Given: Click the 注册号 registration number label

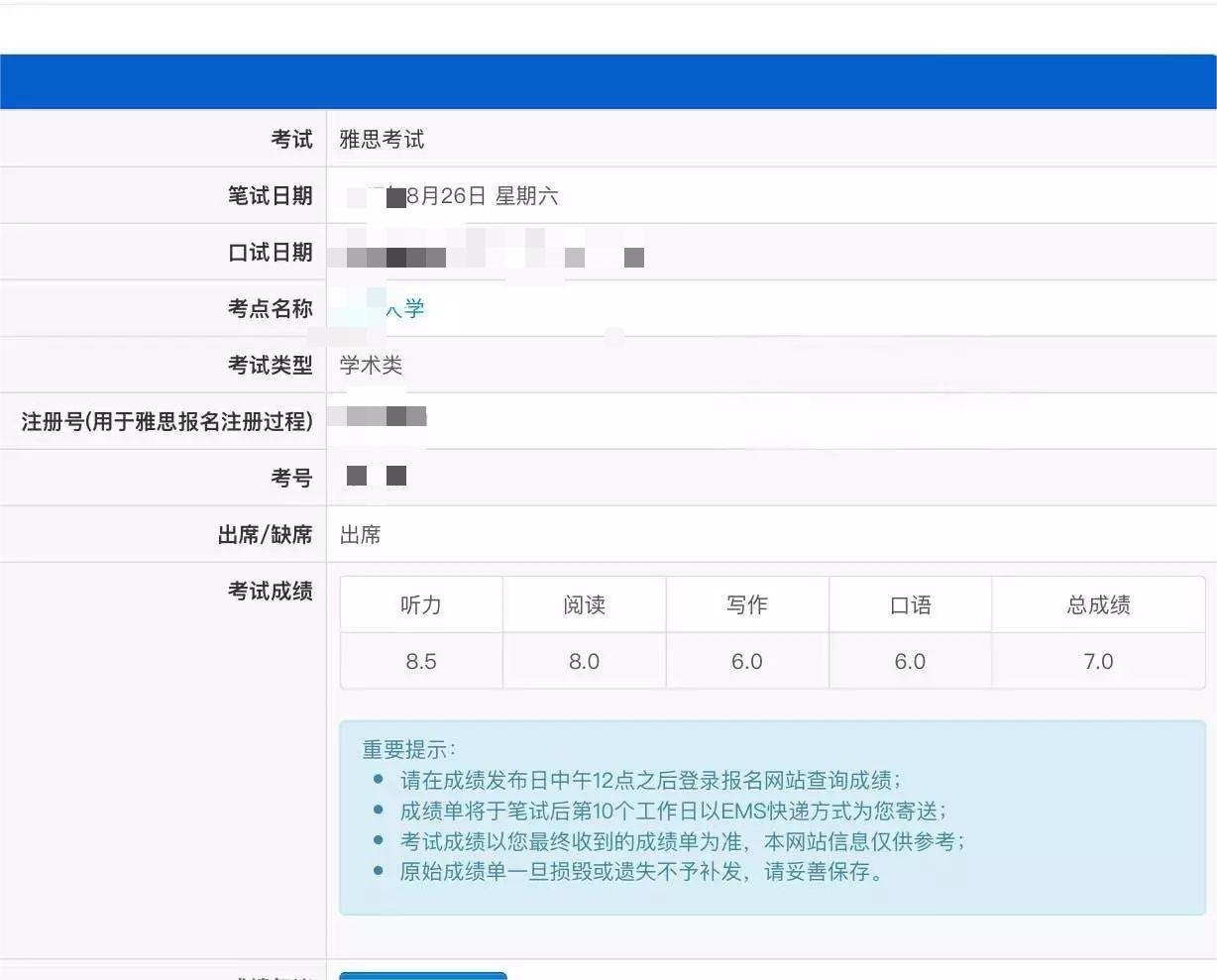Looking at the screenshot, I should click(x=167, y=422).
